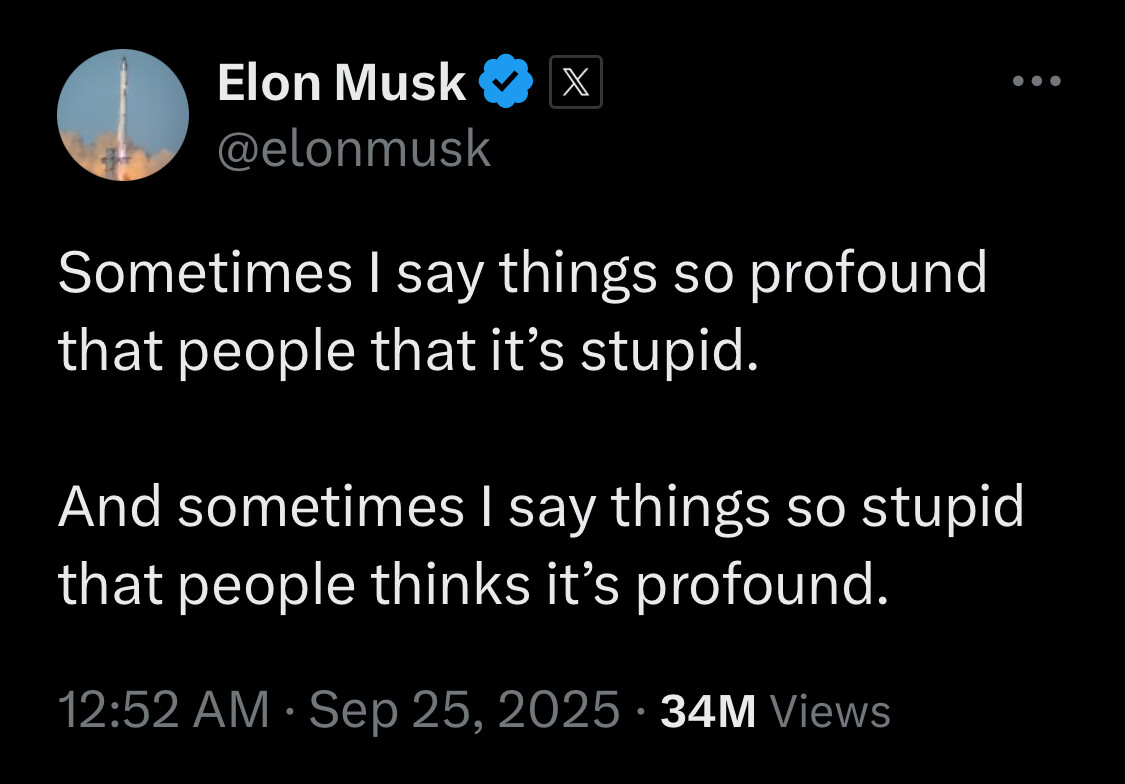Screen dimensions: 1125x784
Task: Click the X affiliation badge beside name
Action: click(x=575, y=84)
